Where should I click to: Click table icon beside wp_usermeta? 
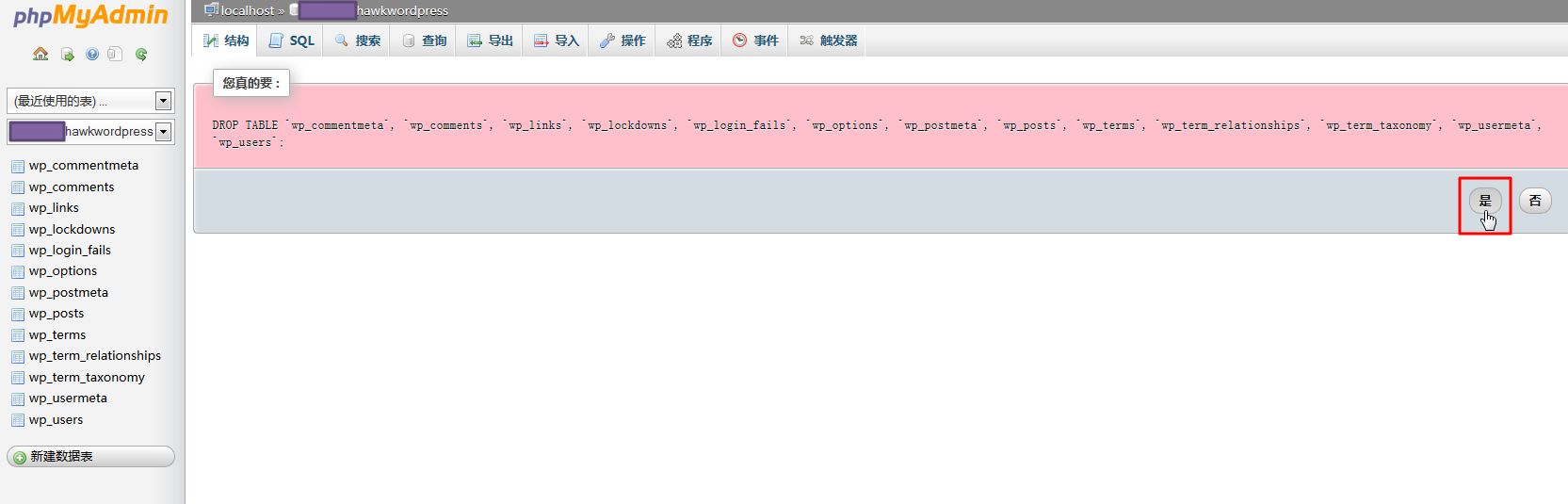[18, 398]
